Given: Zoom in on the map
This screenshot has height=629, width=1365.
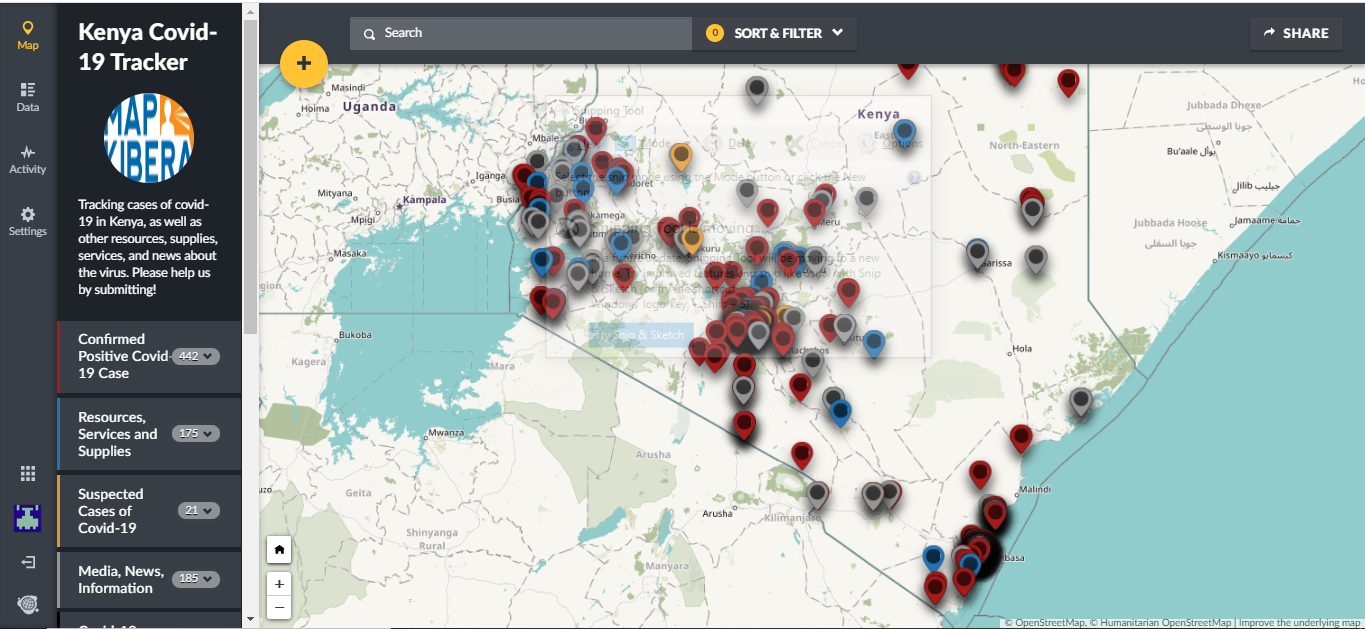Looking at the screenshot, I should click(x=279, y=584).
